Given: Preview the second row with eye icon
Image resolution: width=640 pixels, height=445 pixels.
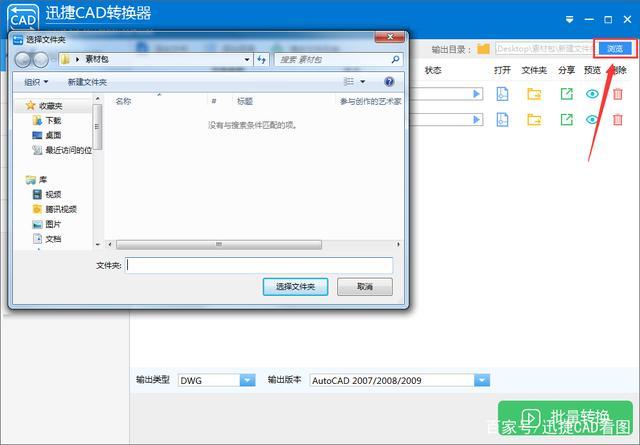Looking at the screenshot, I should (x=592, y=120).
